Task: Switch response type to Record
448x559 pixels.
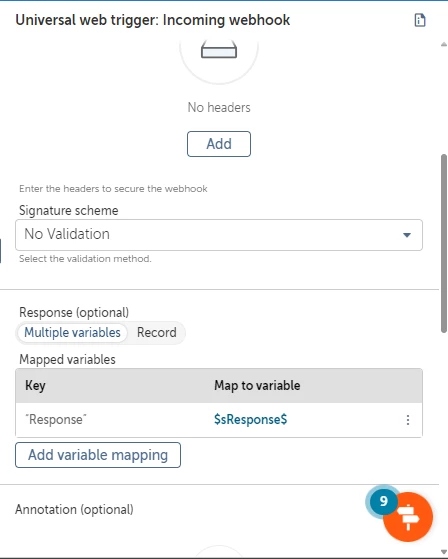Action: (x=156, y=333)
